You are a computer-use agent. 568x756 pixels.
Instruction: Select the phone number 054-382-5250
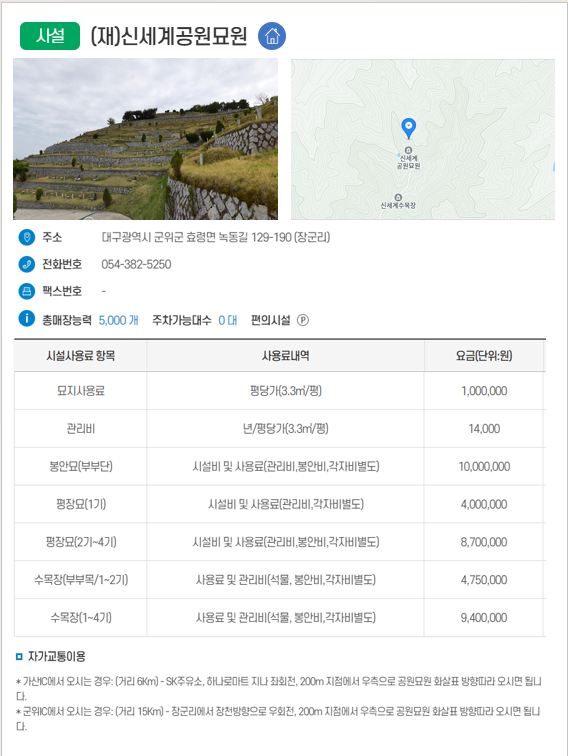pyautogui.click(x=136, y=264)
